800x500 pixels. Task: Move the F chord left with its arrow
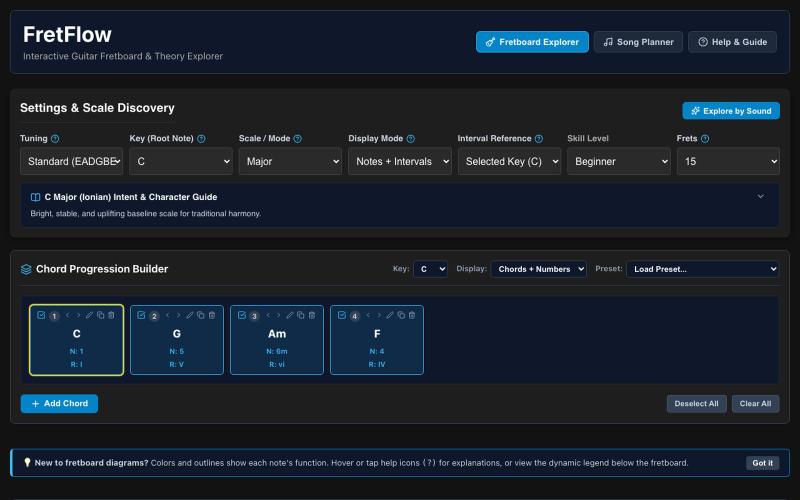368,315
